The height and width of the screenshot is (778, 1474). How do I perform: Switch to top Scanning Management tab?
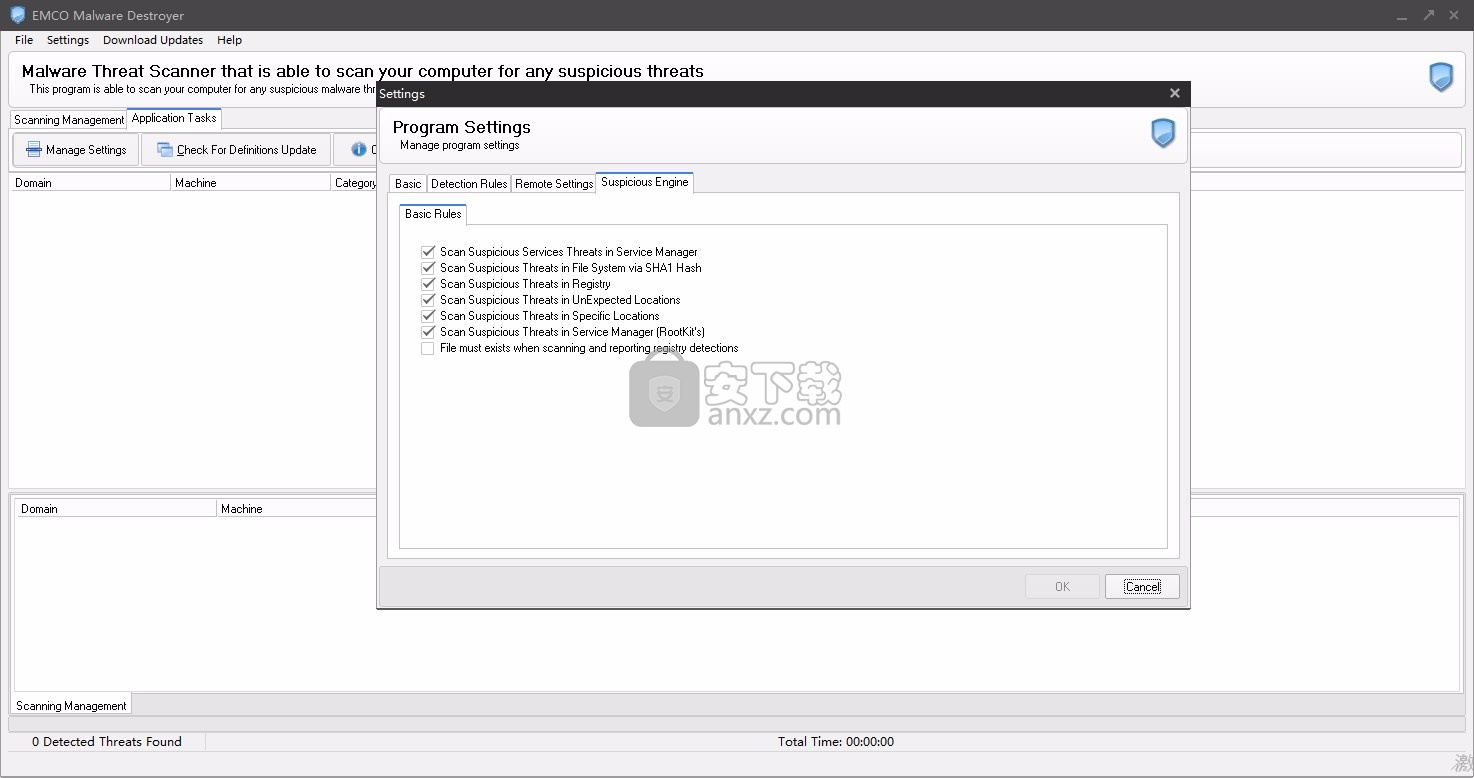pos(69,120)
